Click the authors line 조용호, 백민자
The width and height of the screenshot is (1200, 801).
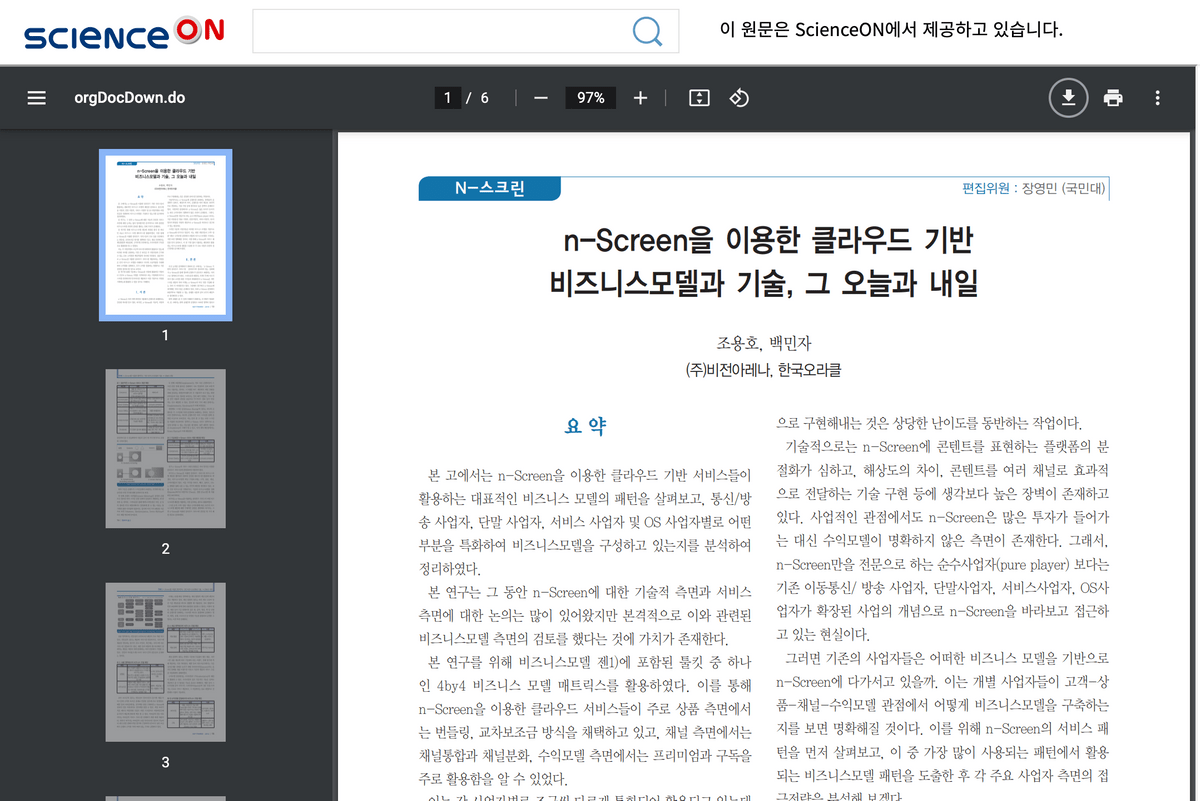764,344
